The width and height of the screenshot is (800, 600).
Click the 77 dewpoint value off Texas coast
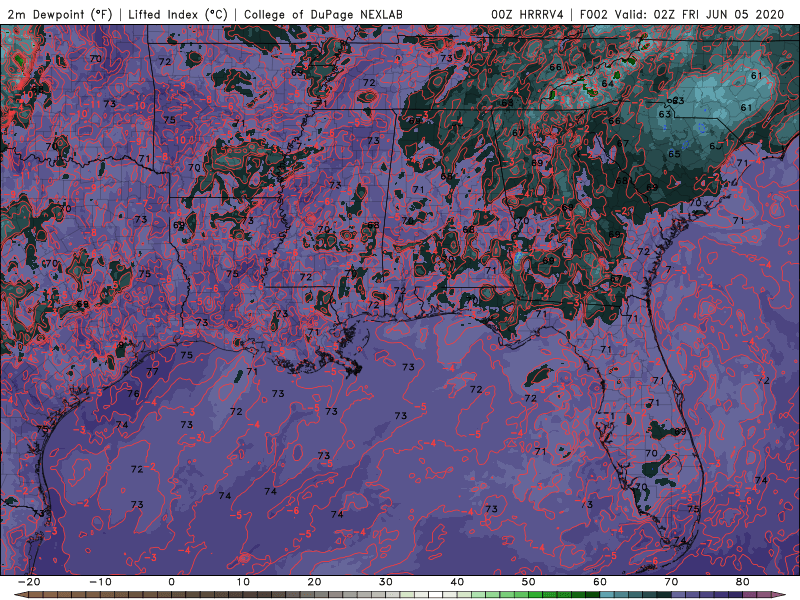[152, 371]
